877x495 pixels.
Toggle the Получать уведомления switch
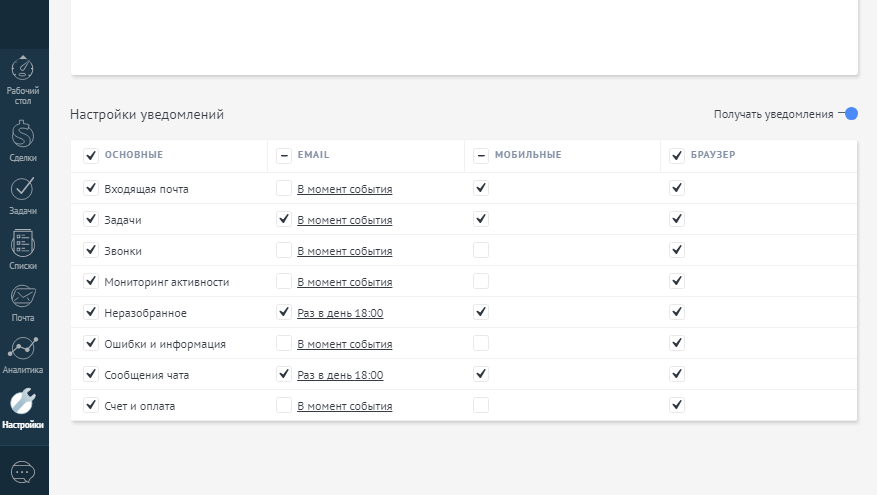tap(848, 114)
